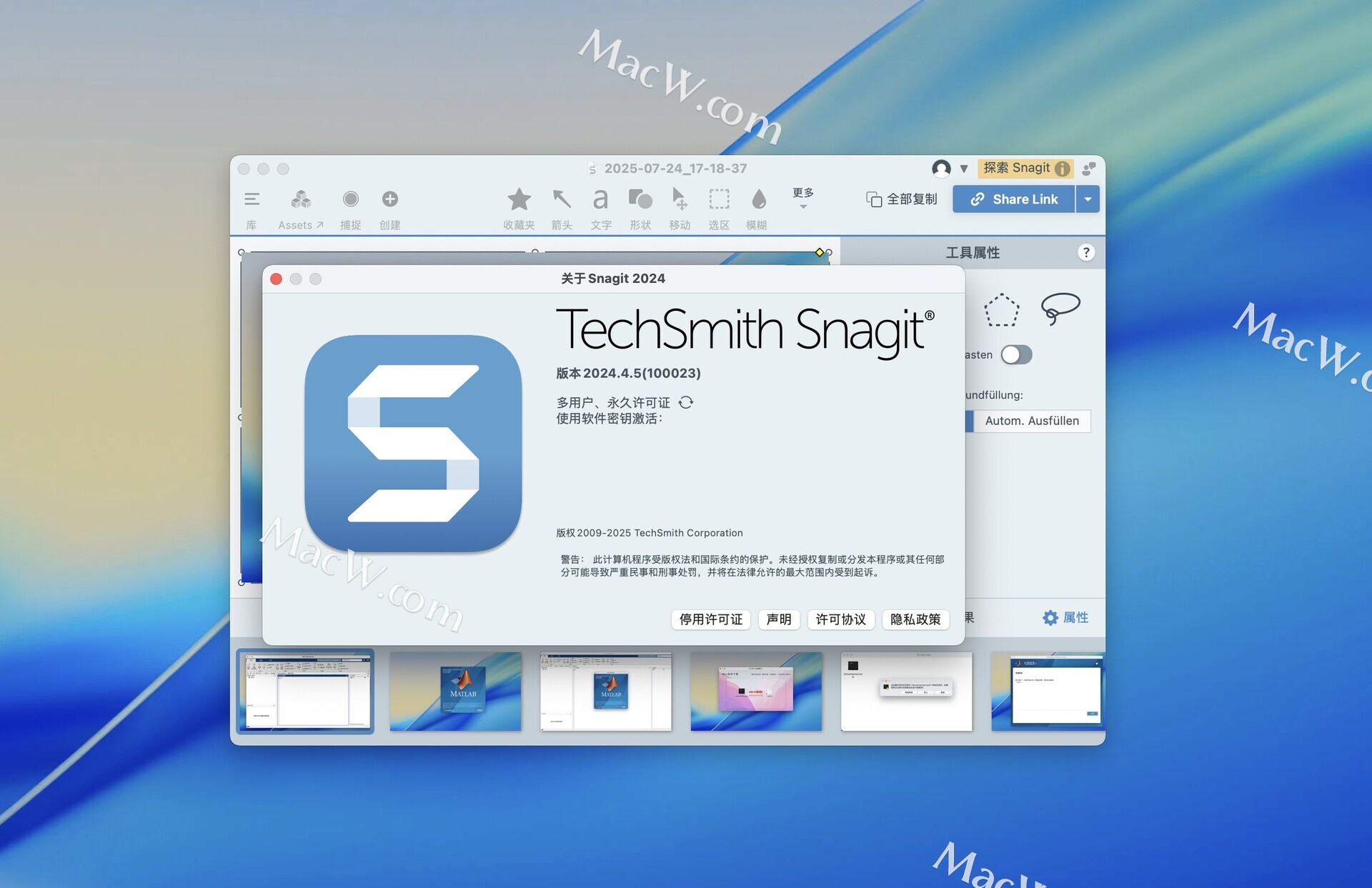Select the Arrow tool
The image size is (1372, 888).
562,199
